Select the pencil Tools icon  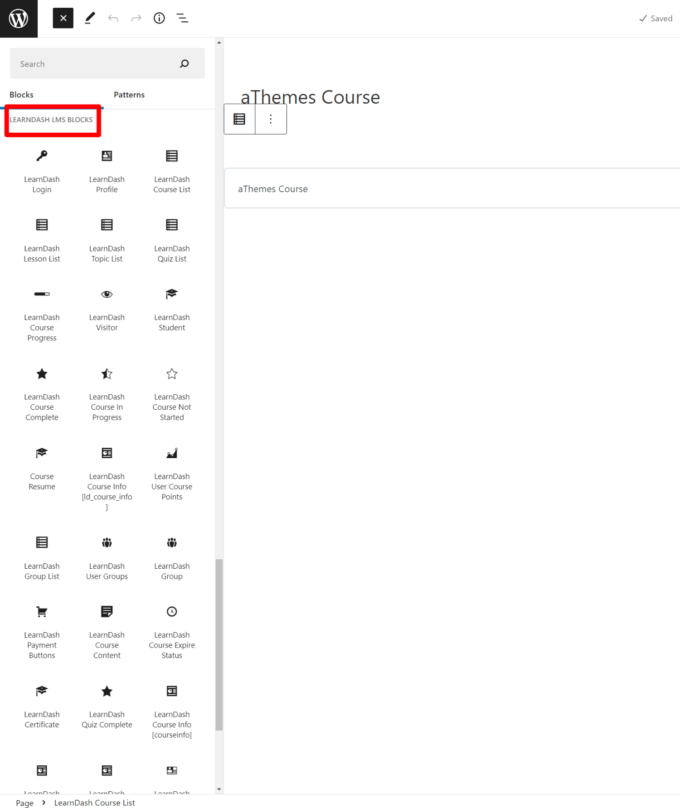pyautogui.click(x=90, y=19)
